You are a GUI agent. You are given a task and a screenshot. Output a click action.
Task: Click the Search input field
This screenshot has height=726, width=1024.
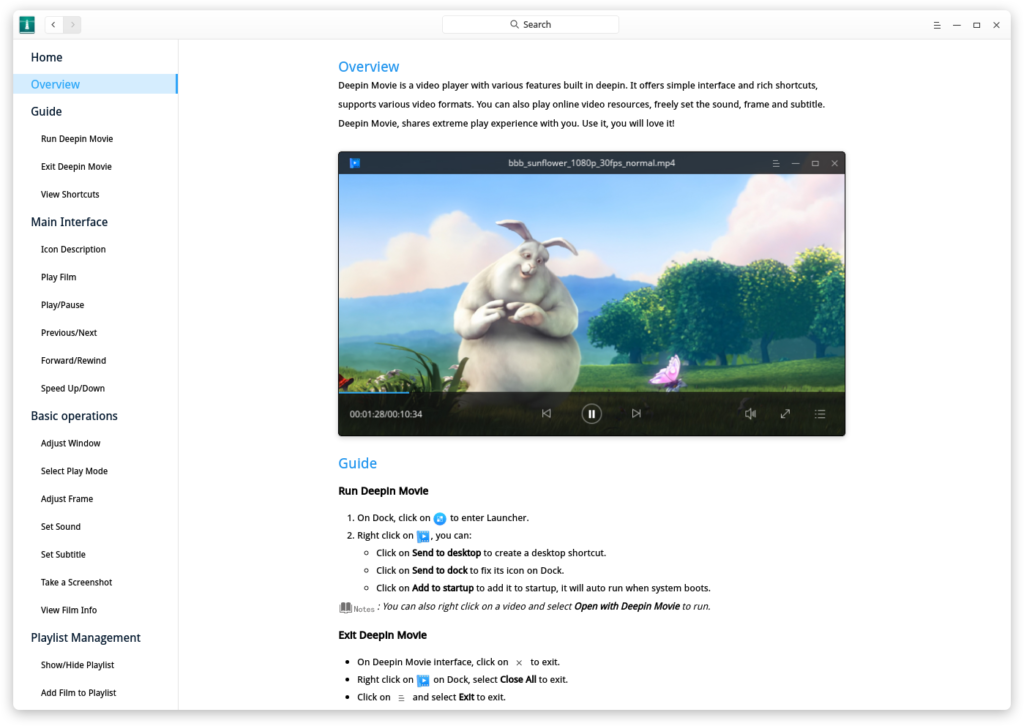530,24
